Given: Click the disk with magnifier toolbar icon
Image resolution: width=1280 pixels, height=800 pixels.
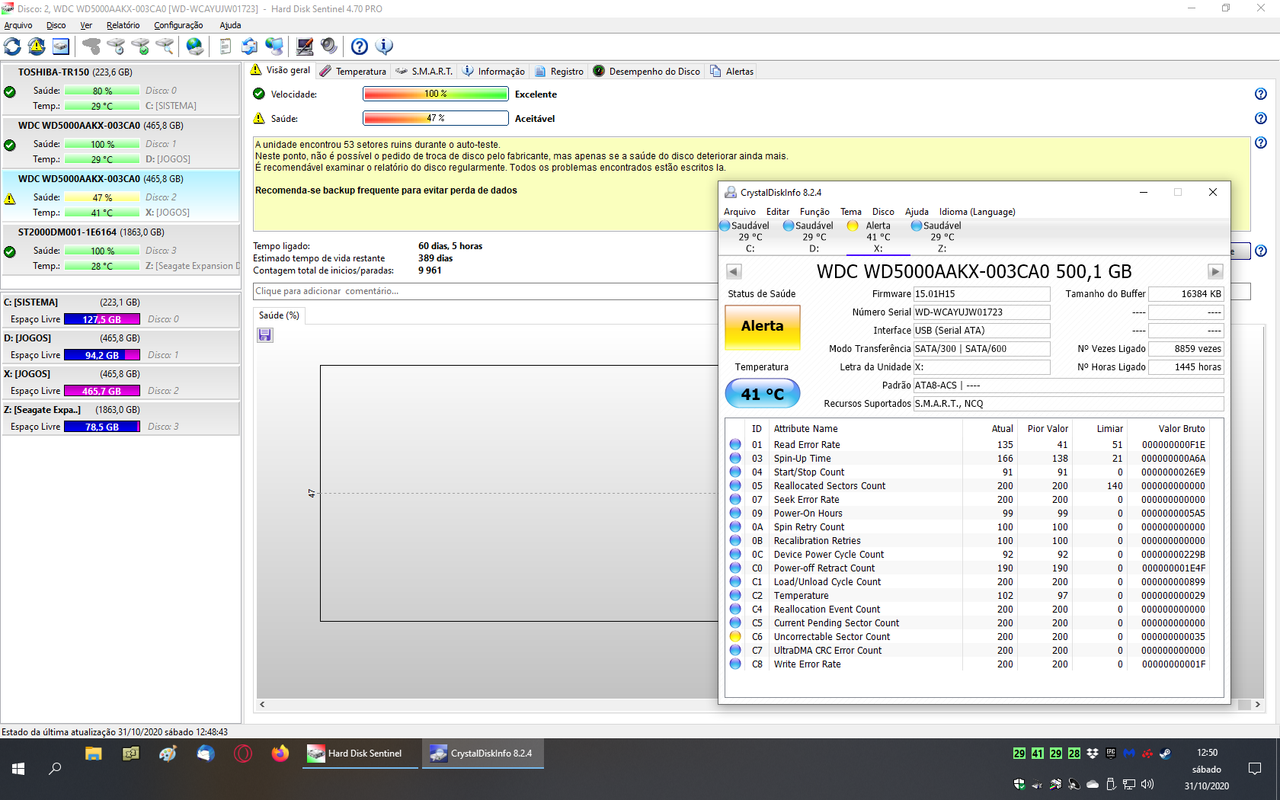Looking at the screenshot, I should click(165, 46).
